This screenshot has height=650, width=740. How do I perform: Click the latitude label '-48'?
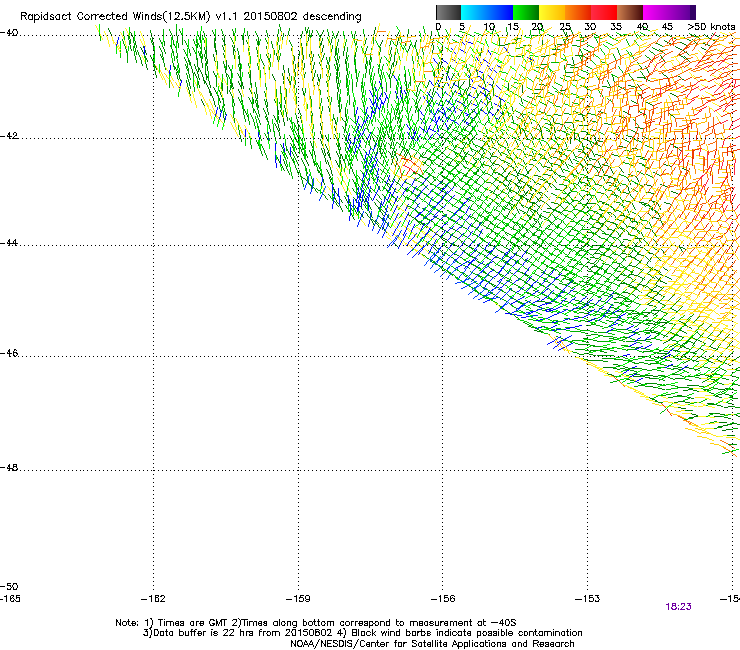[9, 467]
